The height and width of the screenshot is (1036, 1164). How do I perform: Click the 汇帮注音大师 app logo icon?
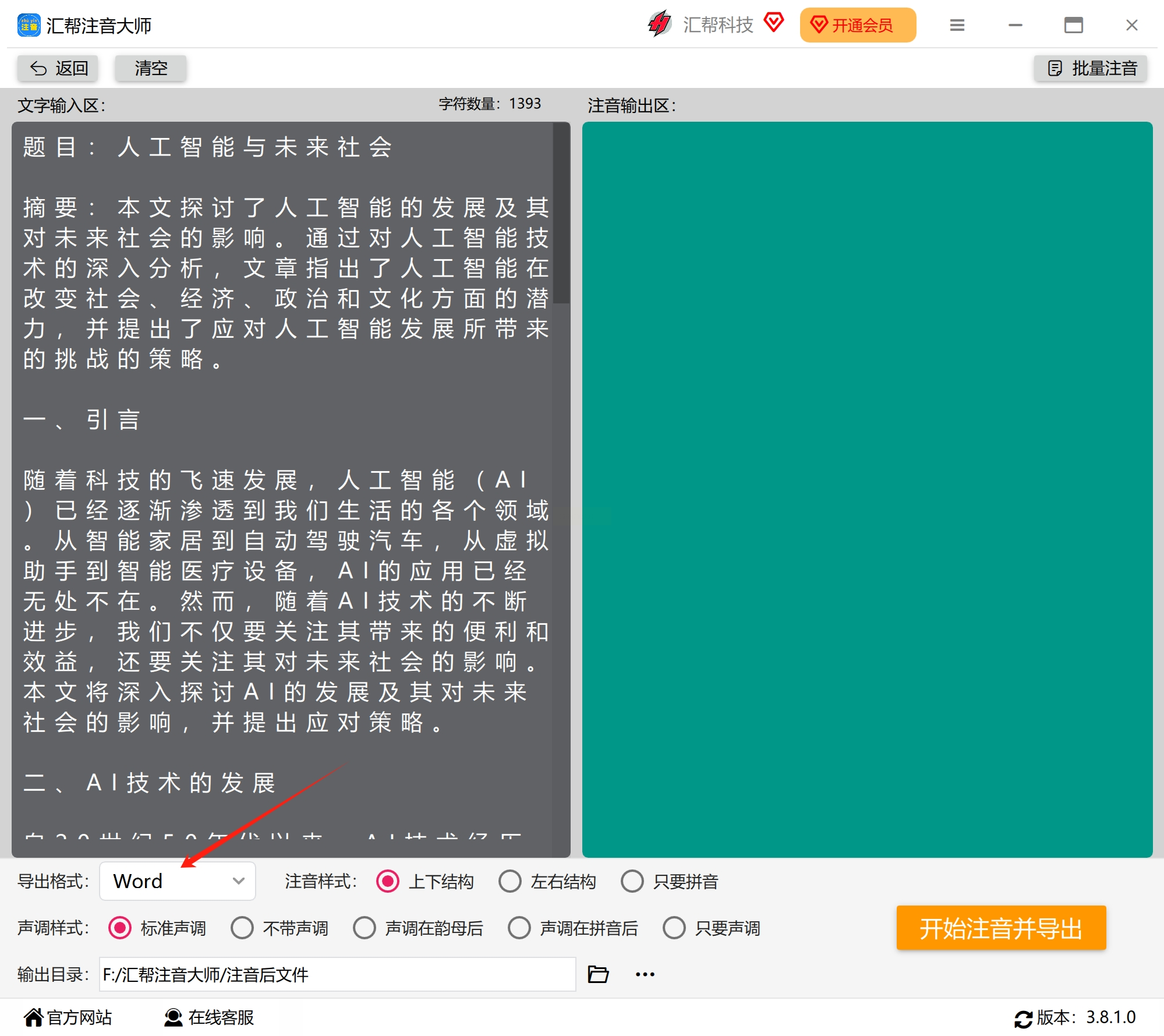[29, 25]
